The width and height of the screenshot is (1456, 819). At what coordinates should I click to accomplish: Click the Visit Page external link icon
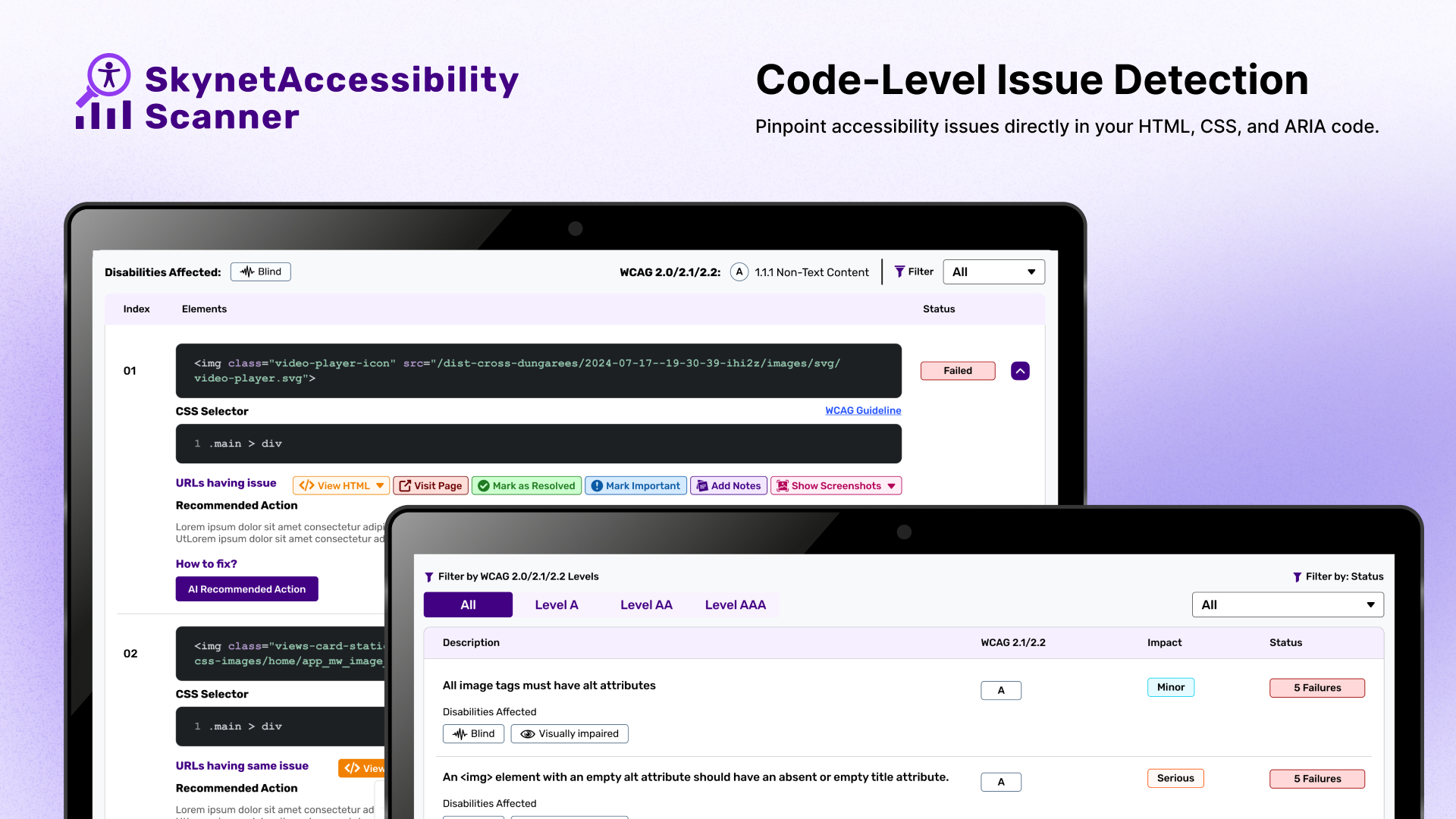point(406,485)
